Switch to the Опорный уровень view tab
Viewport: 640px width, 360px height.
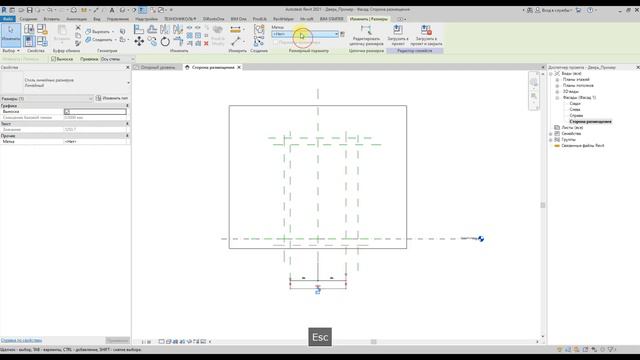coord(158,67)
